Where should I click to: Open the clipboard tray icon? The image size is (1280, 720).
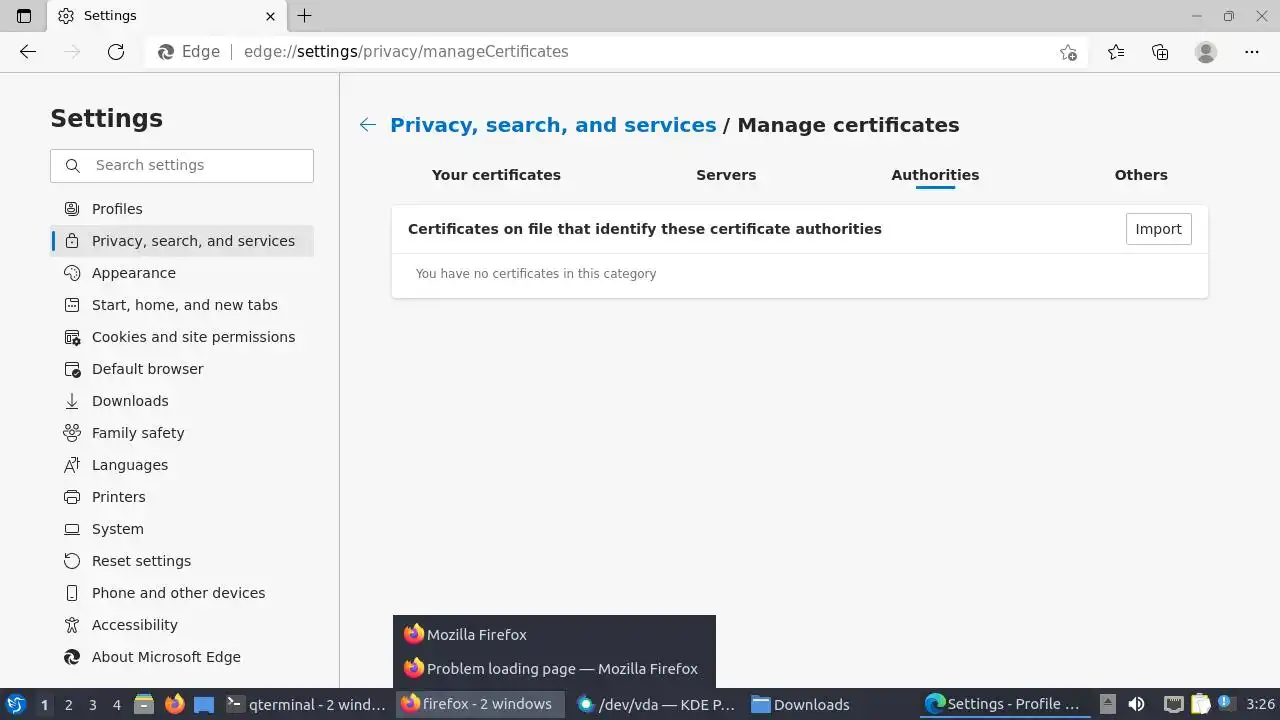[1200, 704]
